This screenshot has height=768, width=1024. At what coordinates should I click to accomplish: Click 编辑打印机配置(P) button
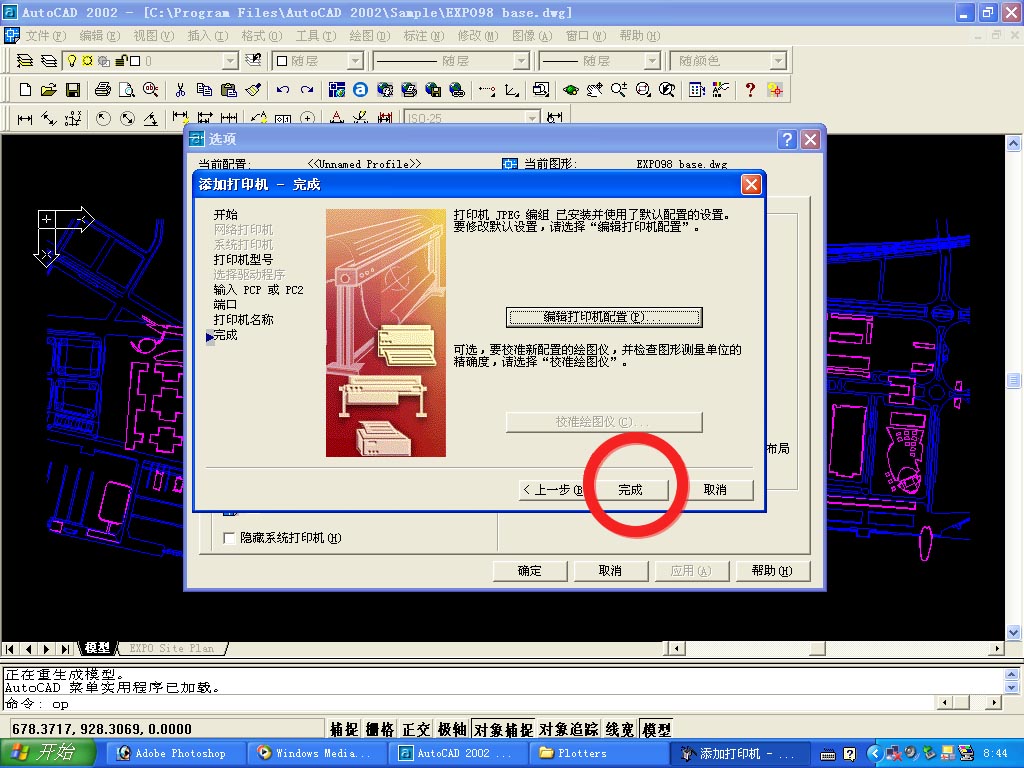604,317
